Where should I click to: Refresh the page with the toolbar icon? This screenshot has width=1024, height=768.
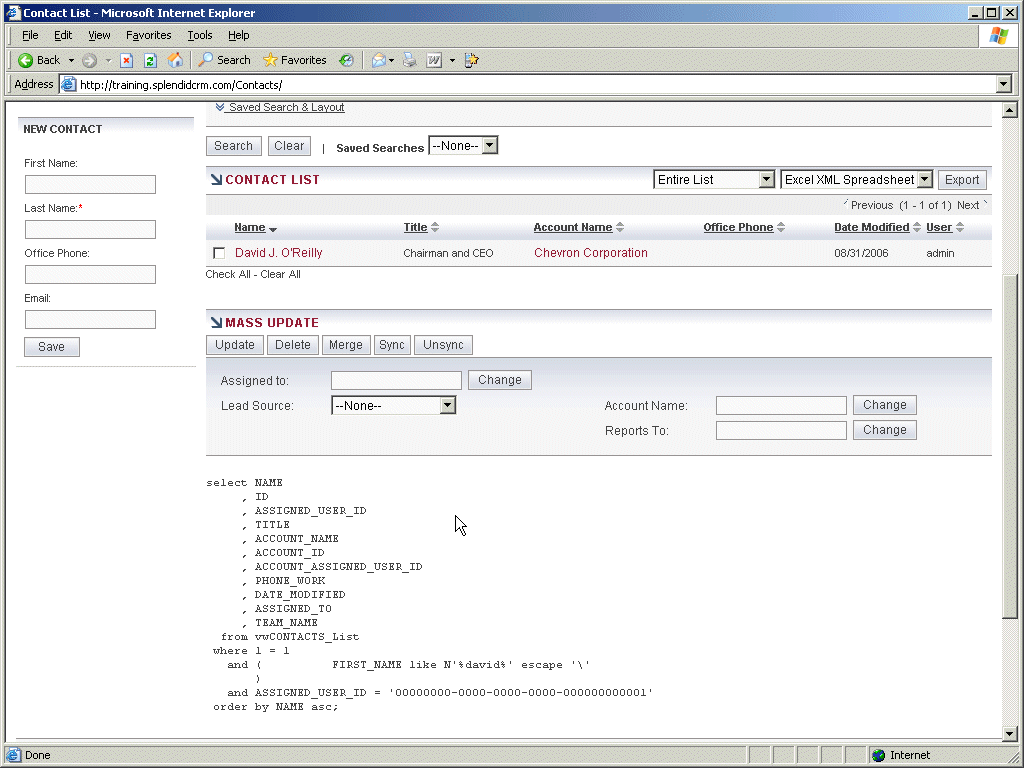[x=150, y=60]
